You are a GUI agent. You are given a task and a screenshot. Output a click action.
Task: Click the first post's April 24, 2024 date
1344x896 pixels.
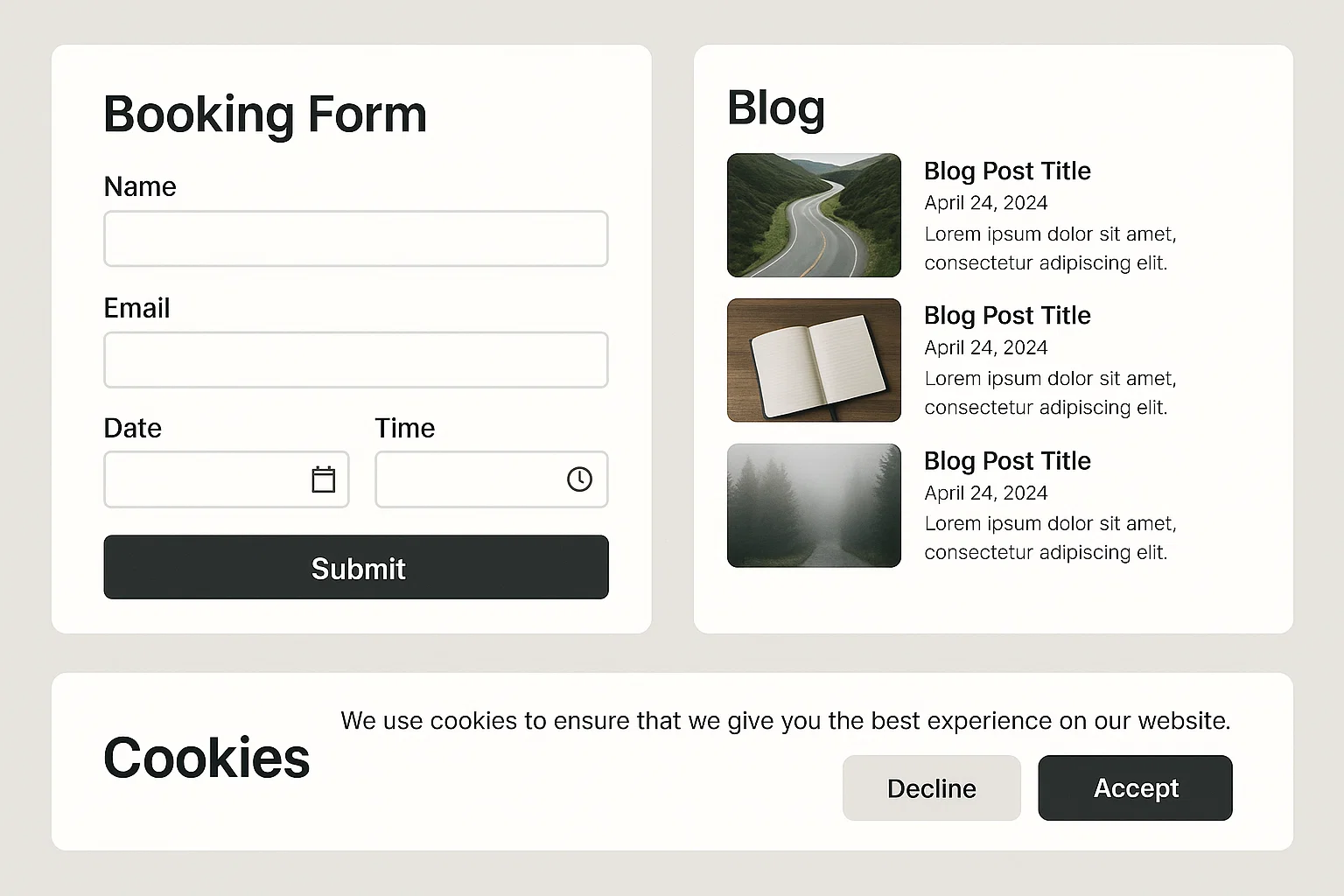[x=986, y=203]
